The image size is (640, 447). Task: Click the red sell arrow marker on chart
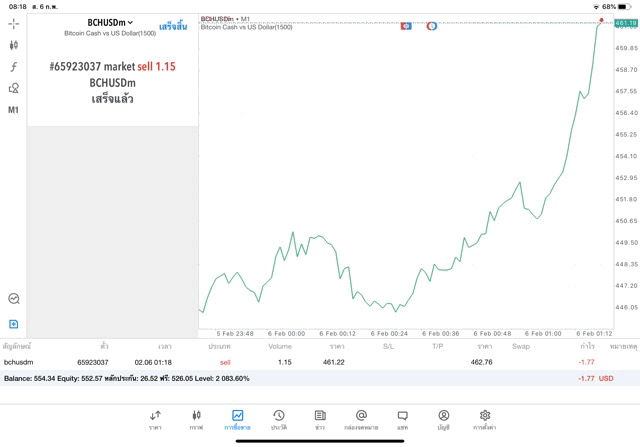(x=601, y=20)
